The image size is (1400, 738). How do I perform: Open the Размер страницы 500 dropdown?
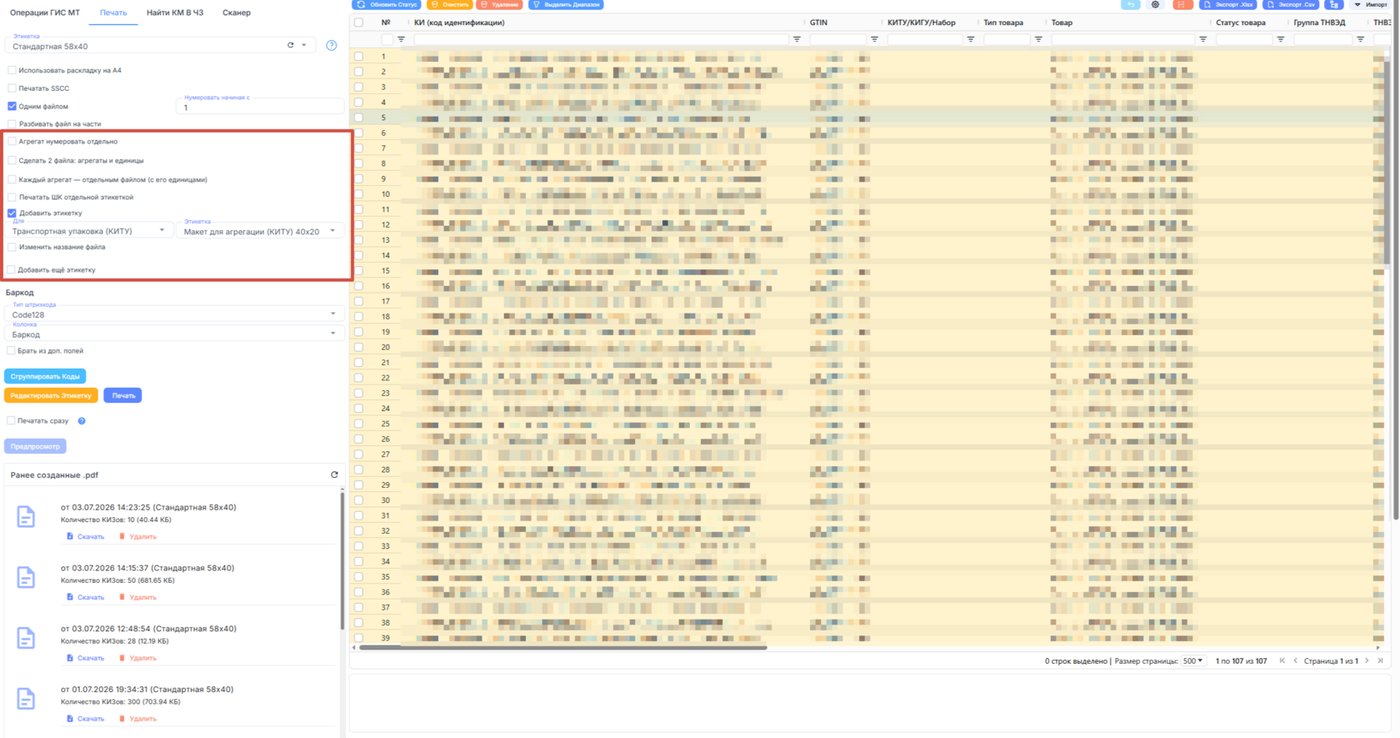click(x=1193, y=661)
